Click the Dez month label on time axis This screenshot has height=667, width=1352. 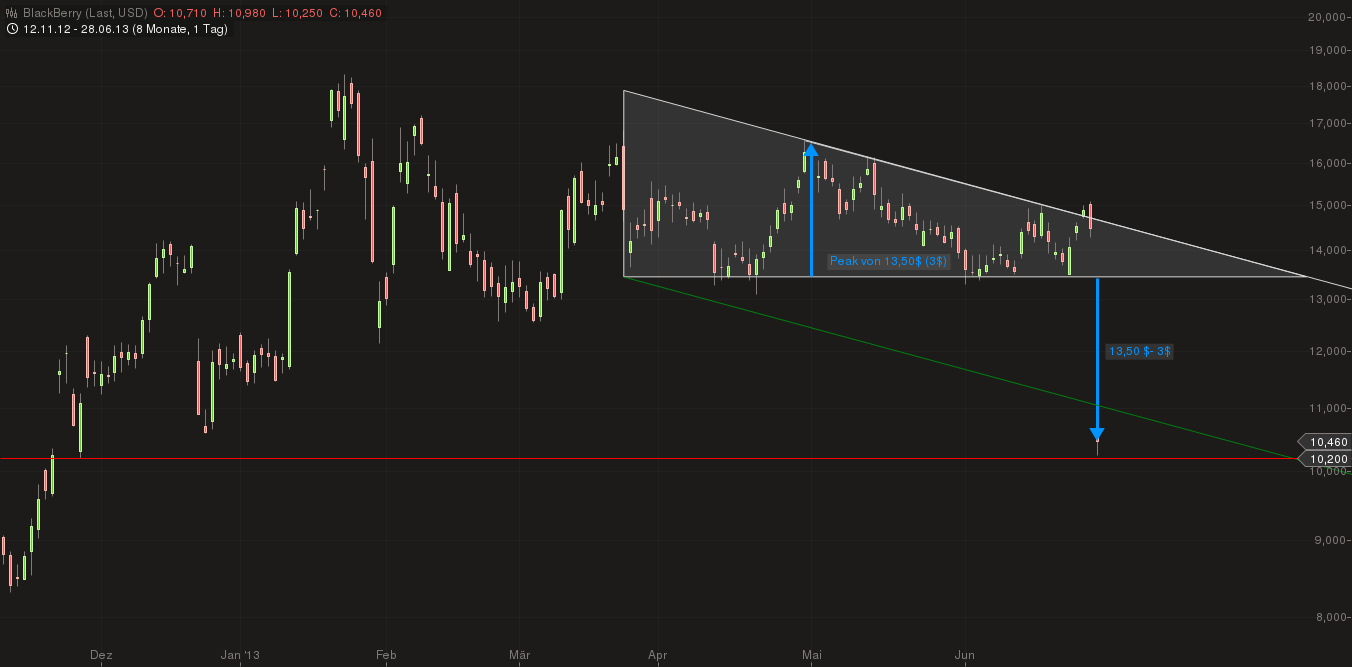[x=100, y=655]
